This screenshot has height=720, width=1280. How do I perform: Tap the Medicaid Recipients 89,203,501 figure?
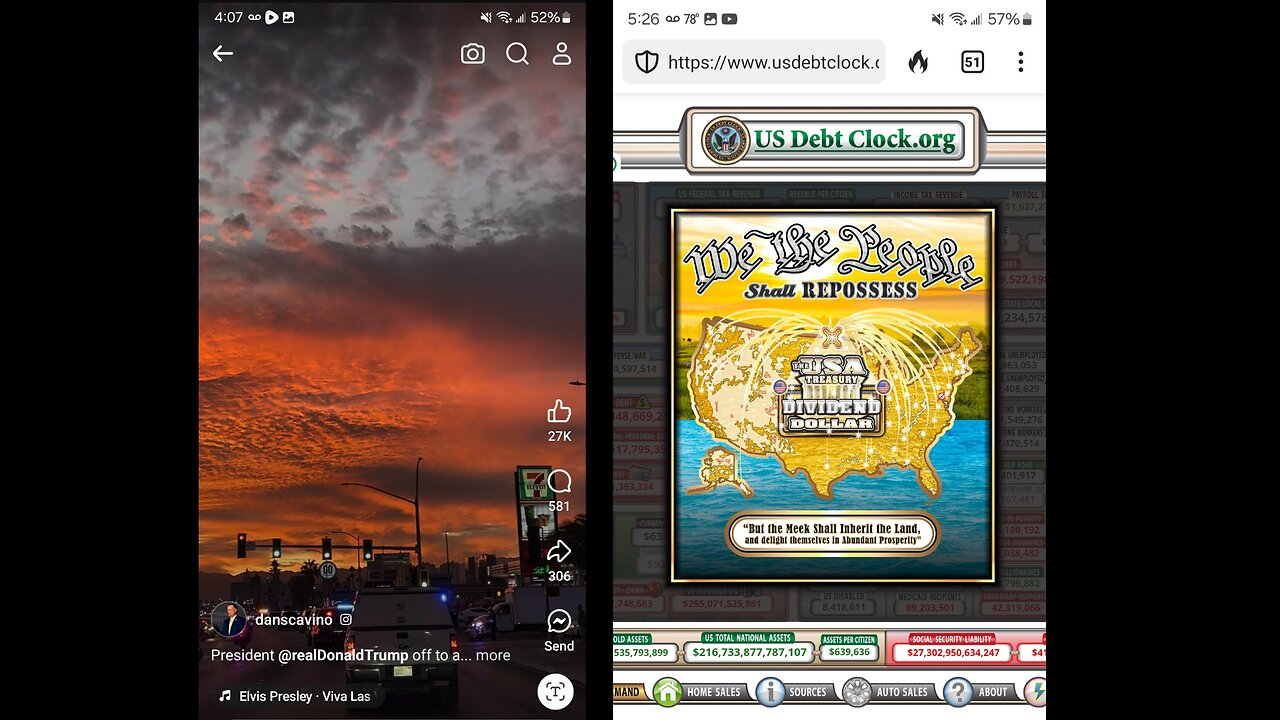coord(927,606)
